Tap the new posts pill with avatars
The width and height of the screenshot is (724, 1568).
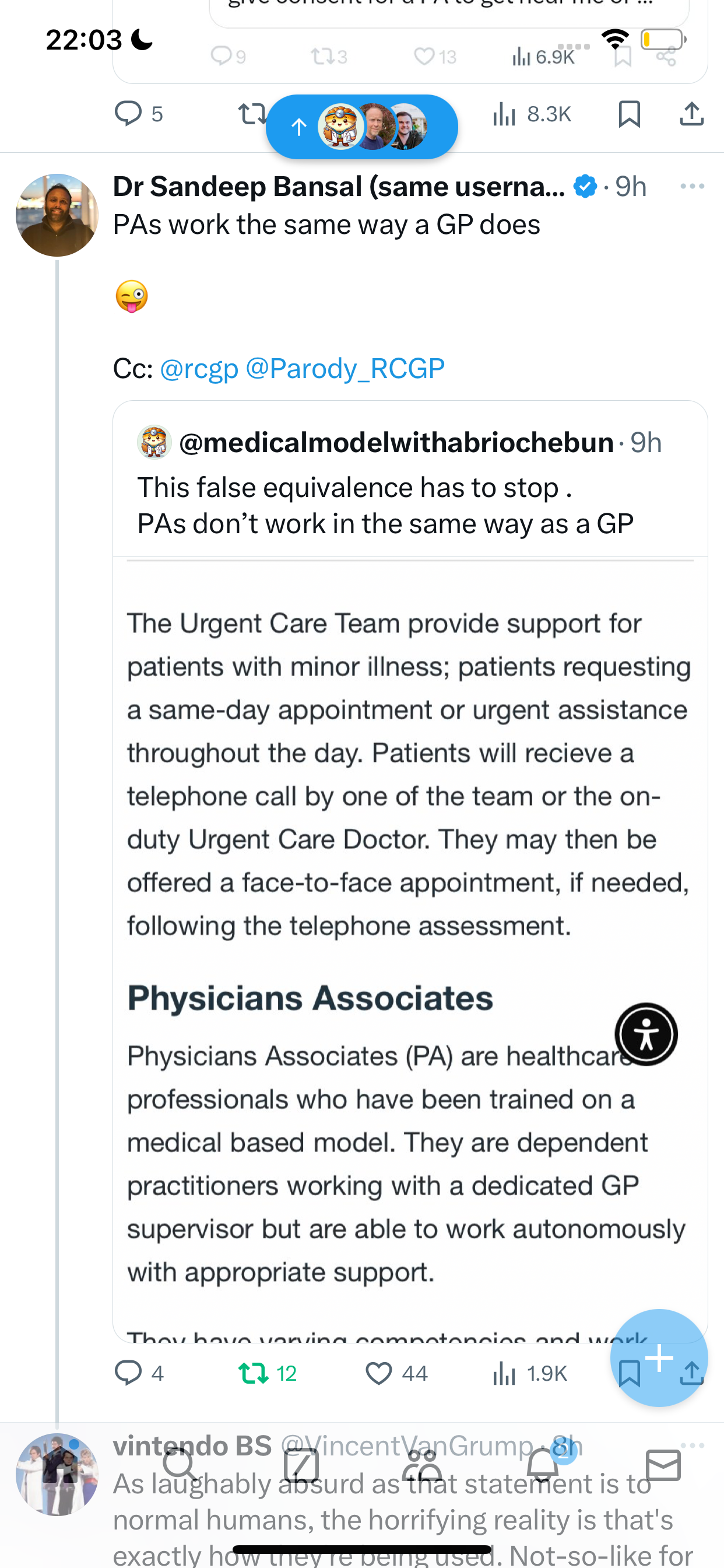(x=362, y=127)
